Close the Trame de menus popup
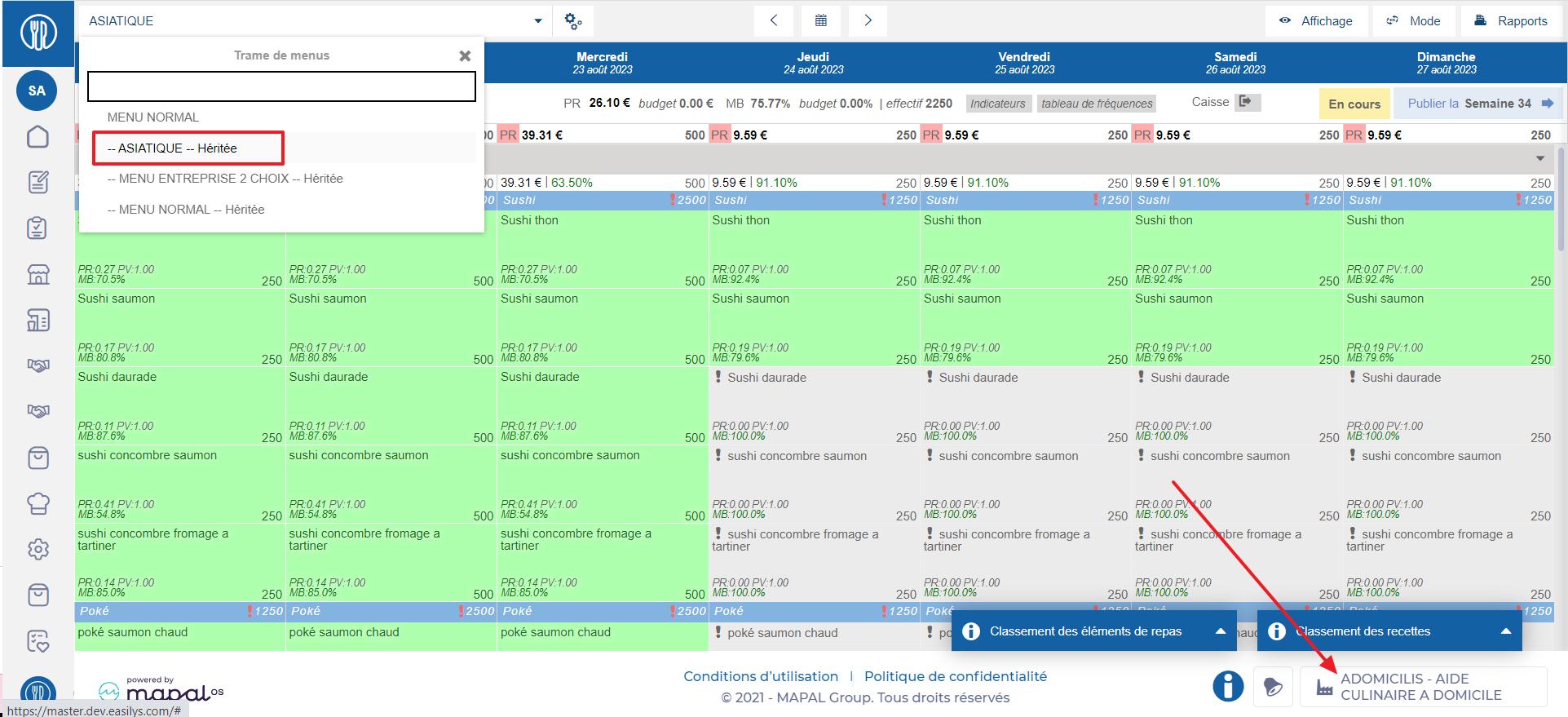Image resolution: width=1568 pixels, height=717 pixels. 465,55
